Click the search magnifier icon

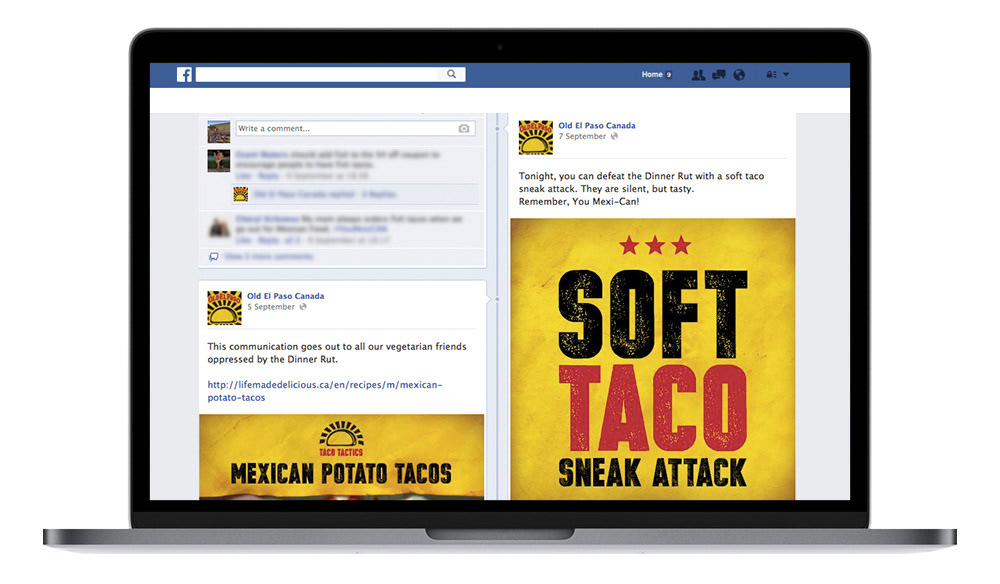point(452,74)
